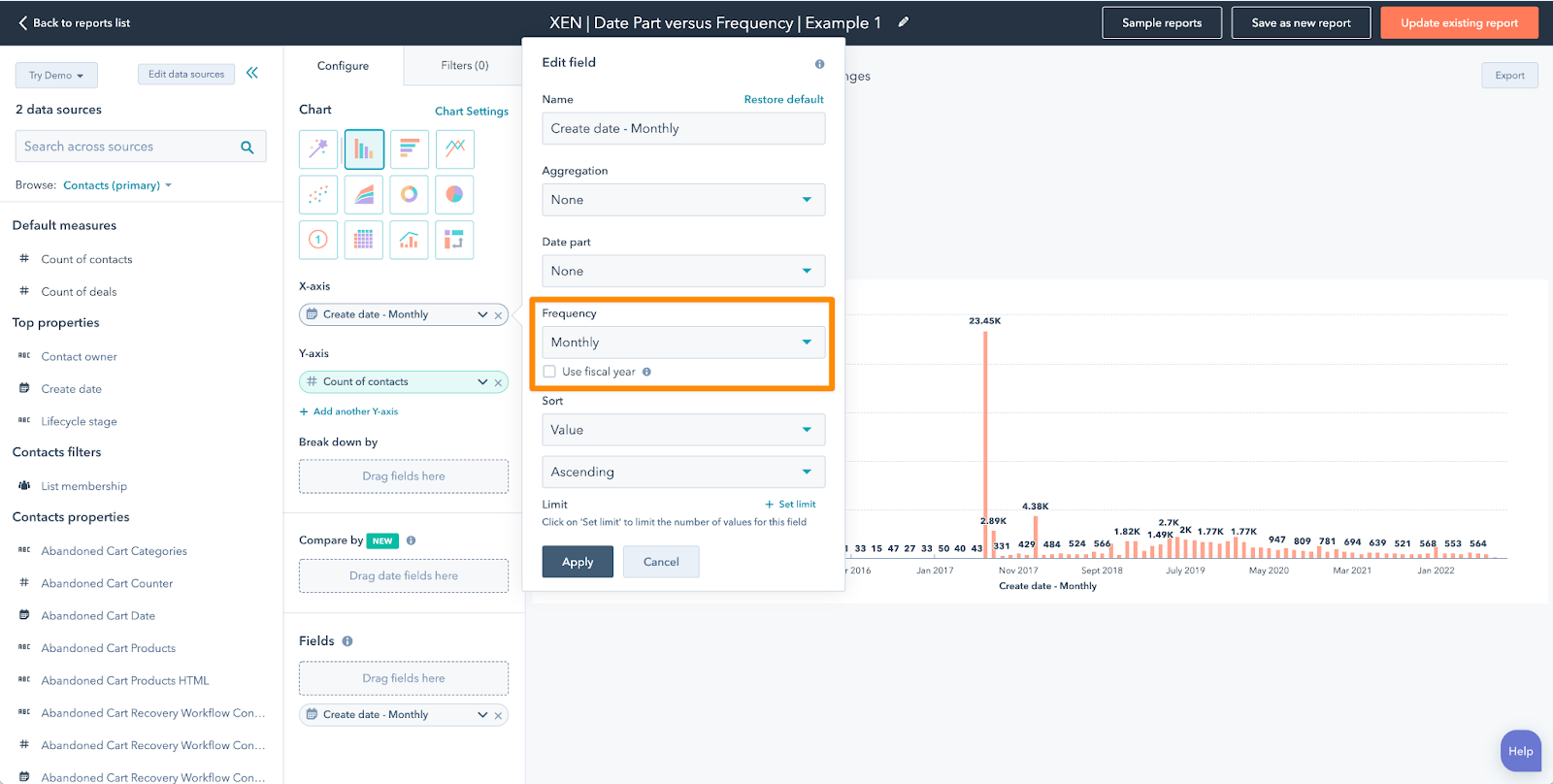
Task: Click the Restore default link
Action: pos(783,99)
